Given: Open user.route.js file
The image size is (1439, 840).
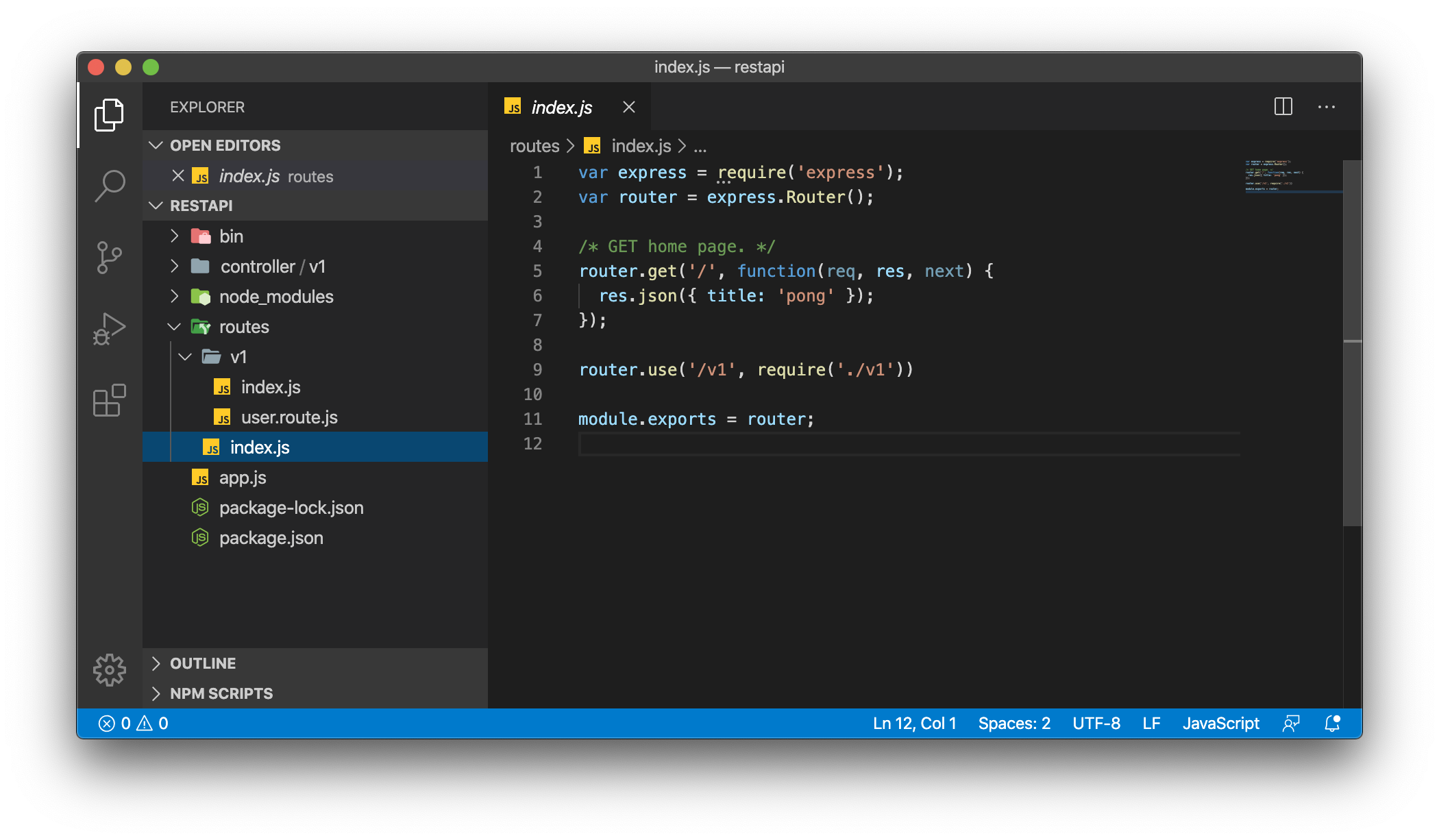Looking at the screenshot, I should point(288,417).
